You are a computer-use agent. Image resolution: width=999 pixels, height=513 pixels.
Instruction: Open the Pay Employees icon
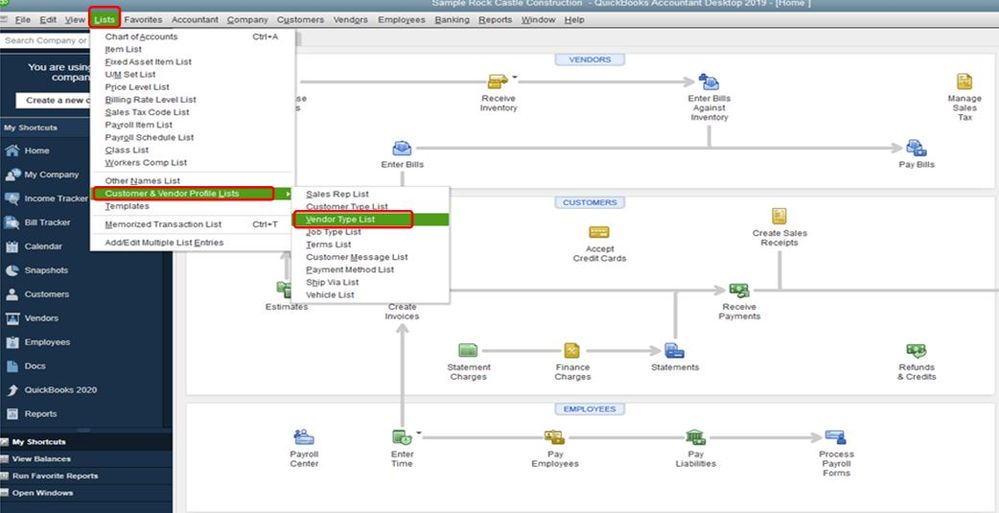tap(554, 438)
